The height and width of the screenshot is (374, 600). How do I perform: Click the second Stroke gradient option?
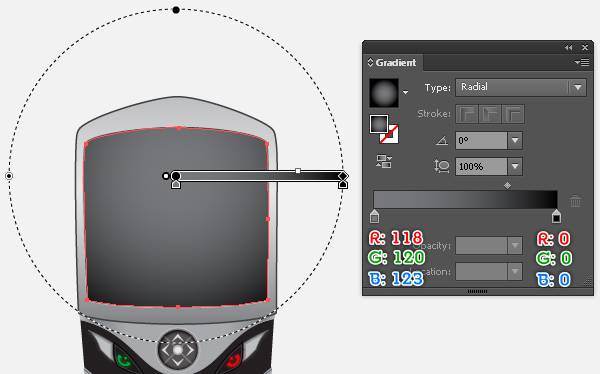[490, 114]
